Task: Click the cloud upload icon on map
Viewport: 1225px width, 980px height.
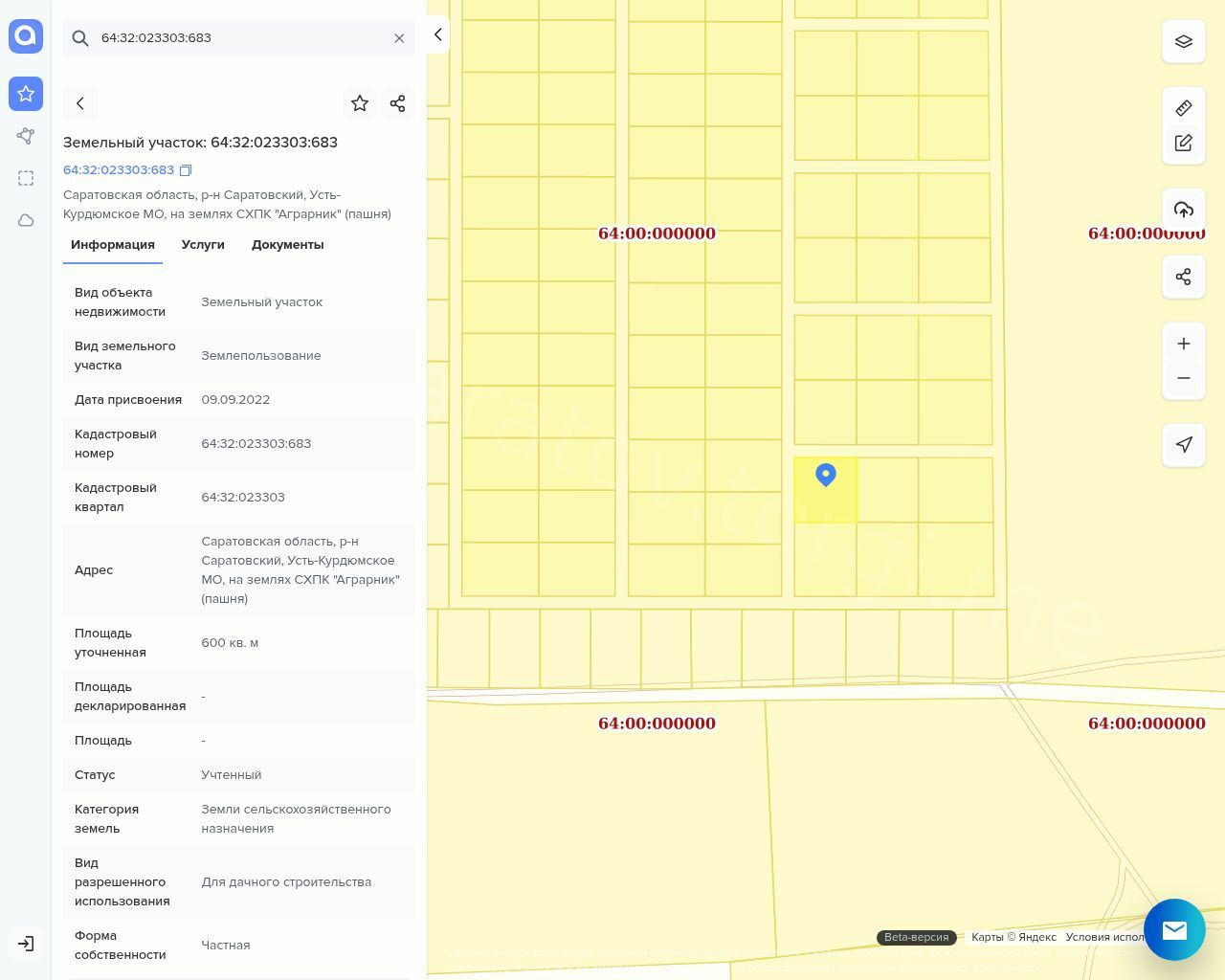Action: click(x=1184, y=210)
